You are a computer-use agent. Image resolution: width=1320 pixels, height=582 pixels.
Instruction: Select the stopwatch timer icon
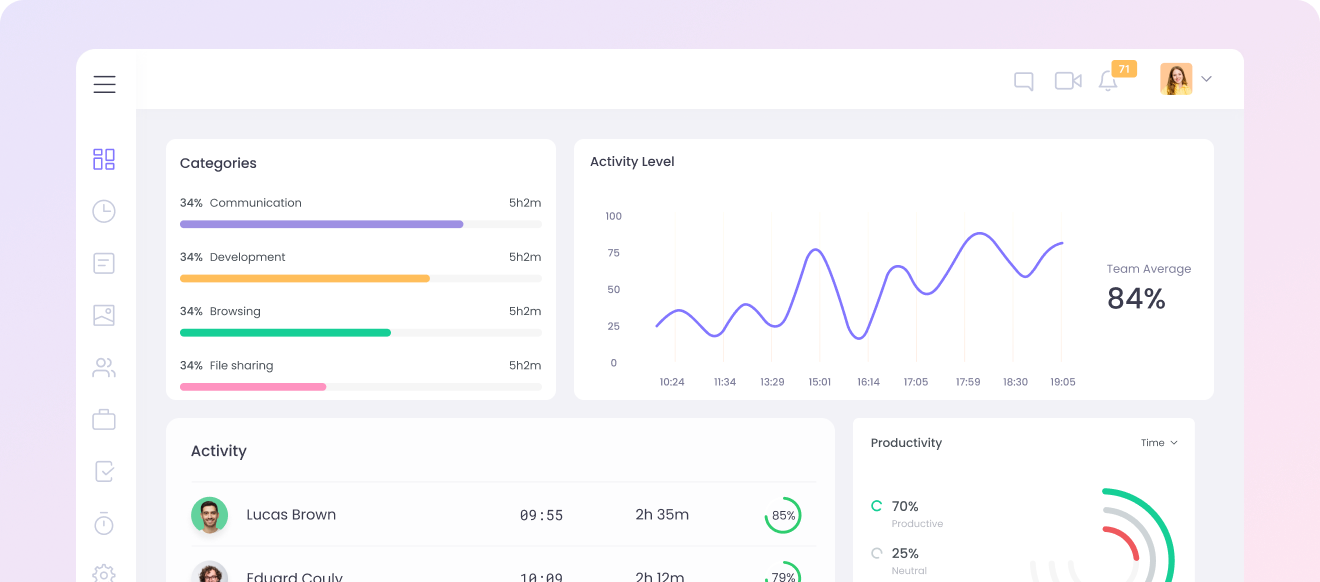[103, 523]
